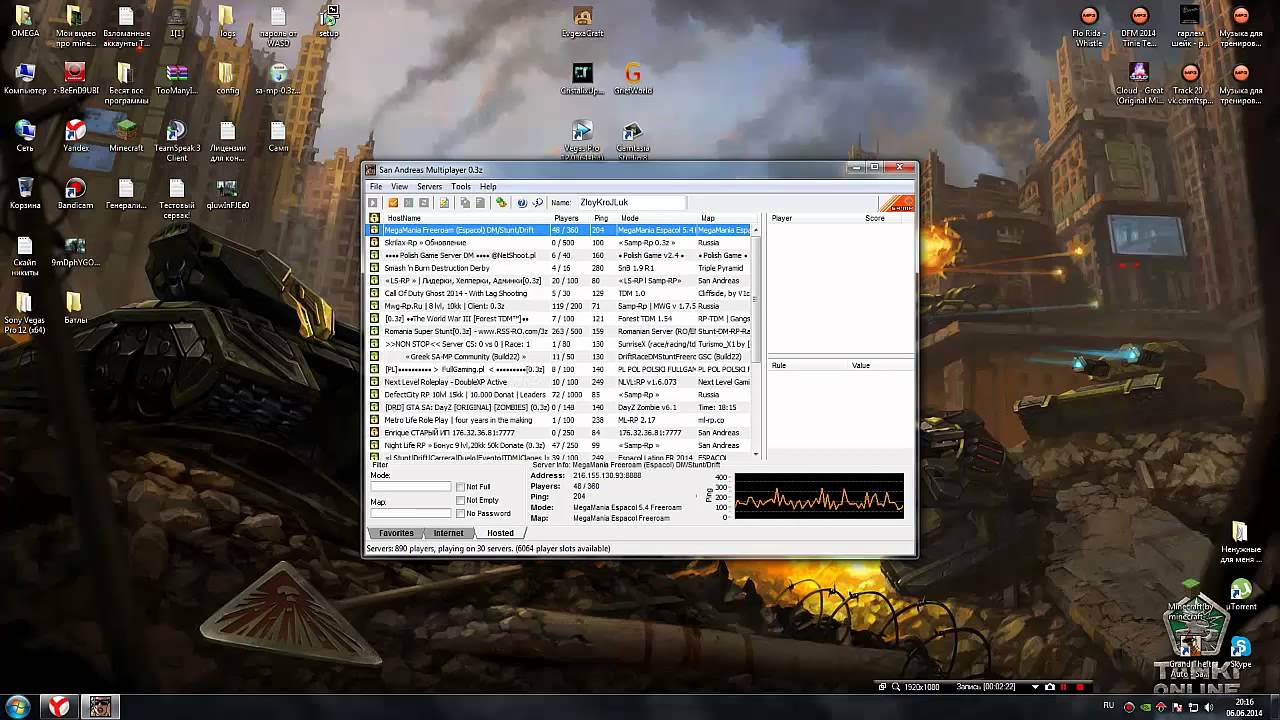
Task: Click the About SA-MP toolbar icon
Action: coord(537,203)
